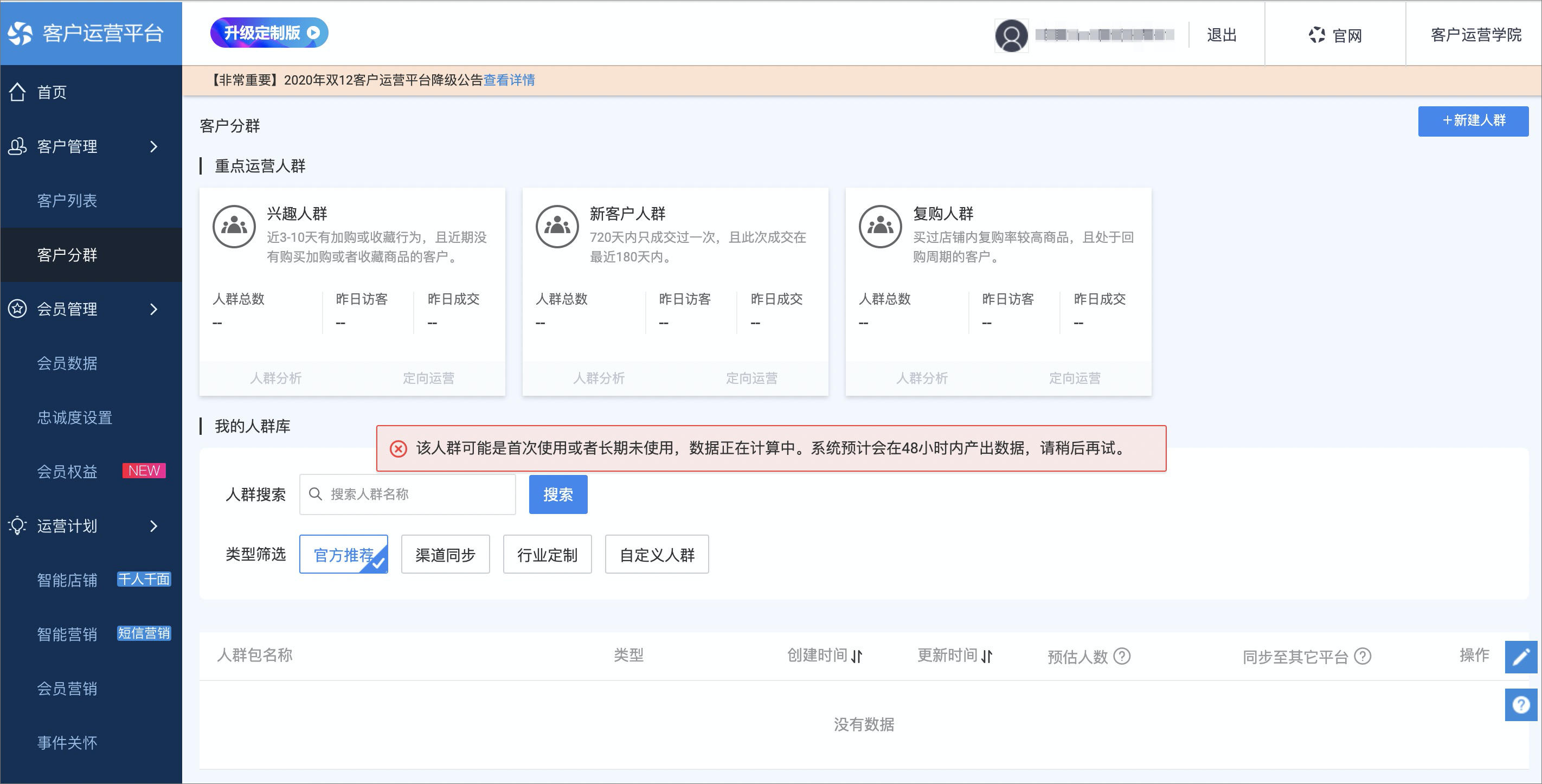Click the 兴趣人群 group icon
Image resolution: width=1542 pixels, height=784 pixels.
click(x=234, y=226)
